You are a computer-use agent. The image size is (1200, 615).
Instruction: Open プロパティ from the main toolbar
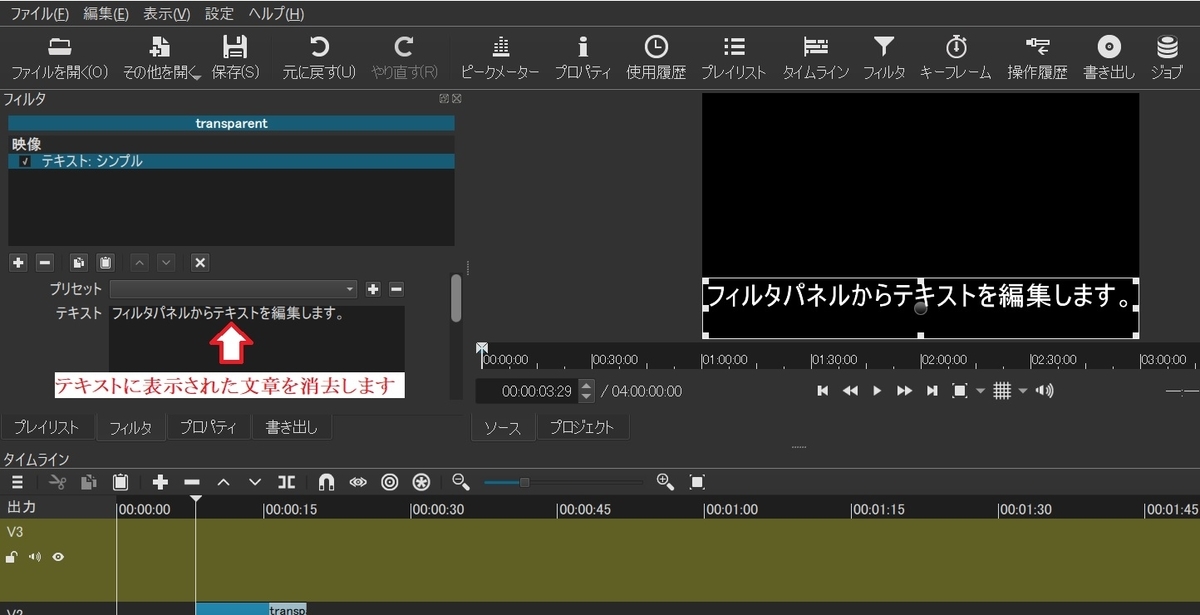tap(583, 57)
